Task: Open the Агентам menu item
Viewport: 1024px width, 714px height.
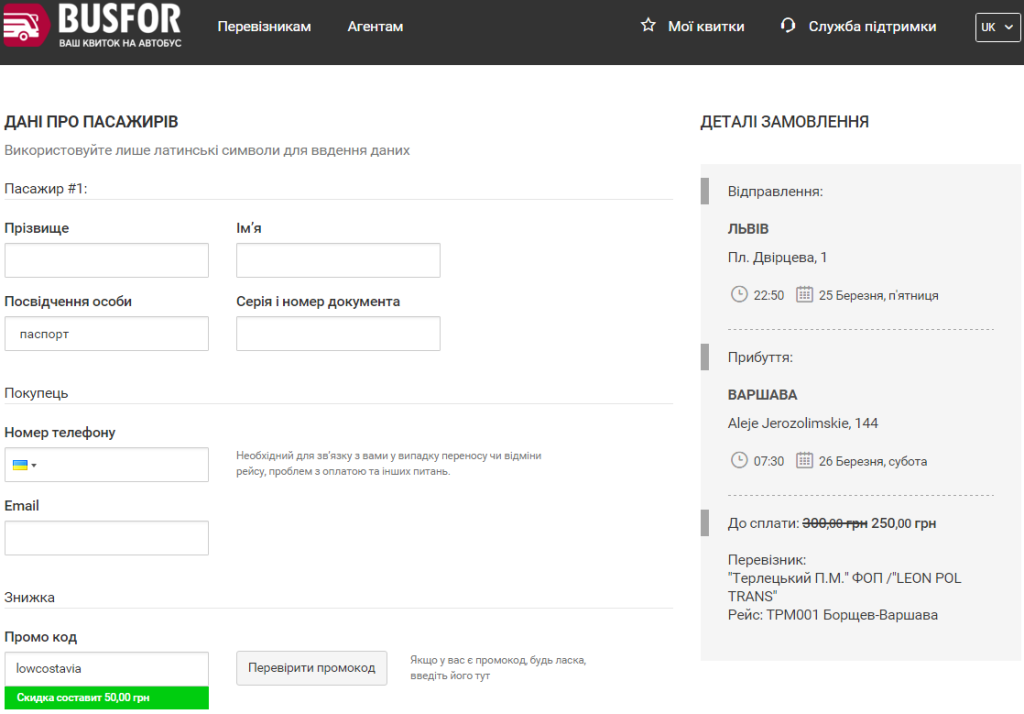Action: (x=375, y=27)
